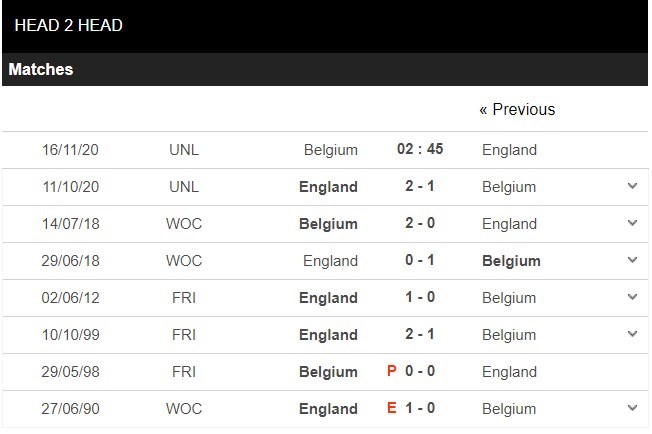The image size is (652, 434).
Task: Click the red P penalty indicator
Action: point(392,372)
